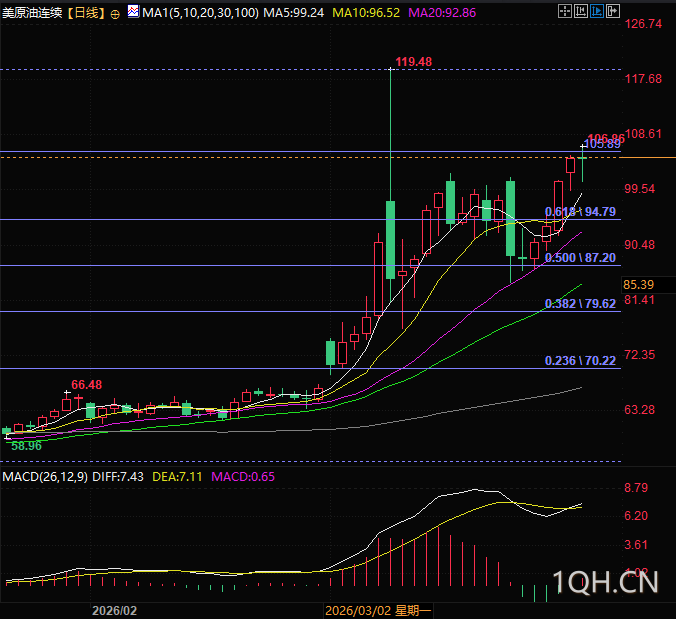Click the highlighted blue axis play icon
Screen dimensions: 676x619
597,11
